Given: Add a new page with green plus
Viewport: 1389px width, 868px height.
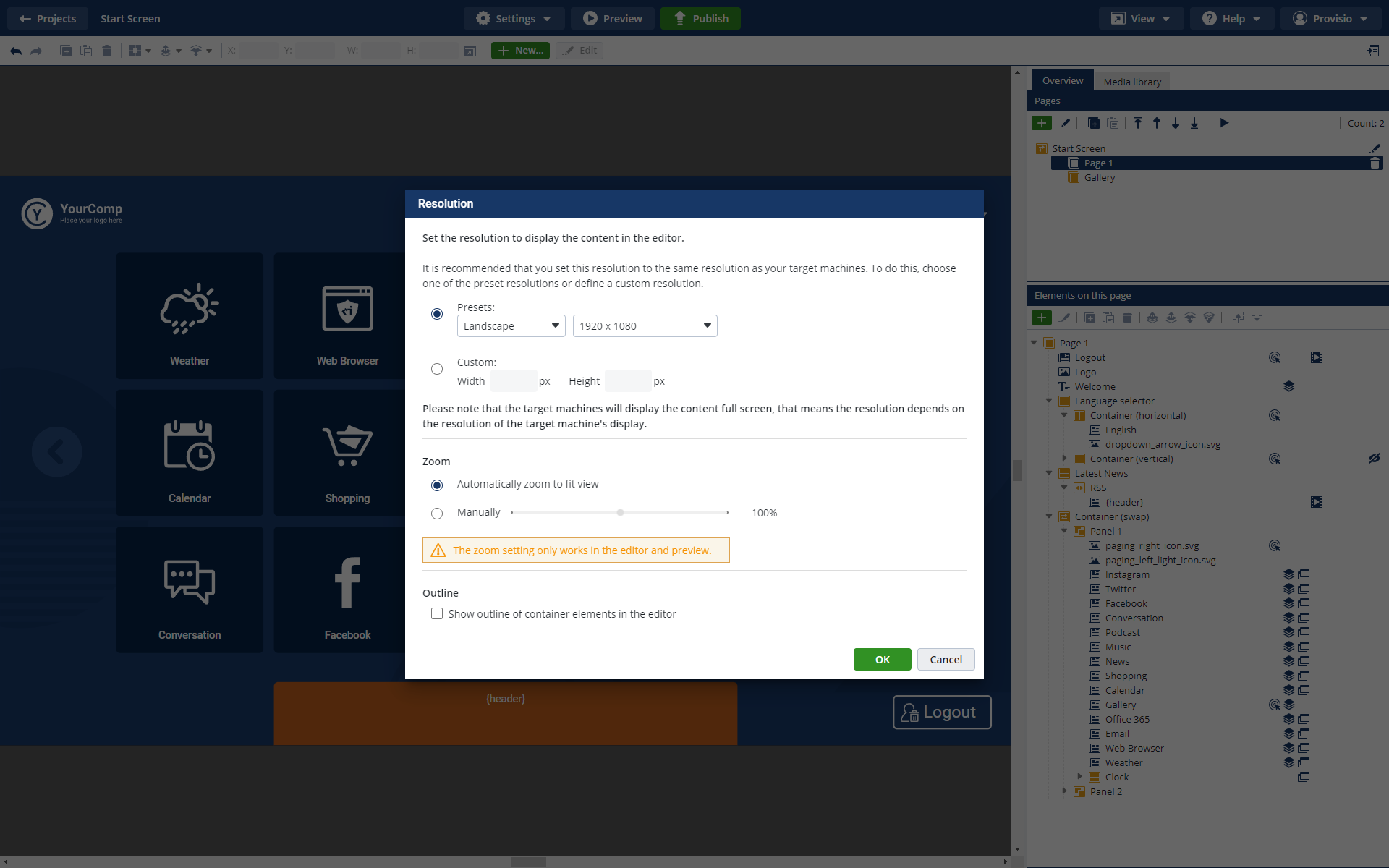Looking at the screenshot, I should coord(1042,123).
